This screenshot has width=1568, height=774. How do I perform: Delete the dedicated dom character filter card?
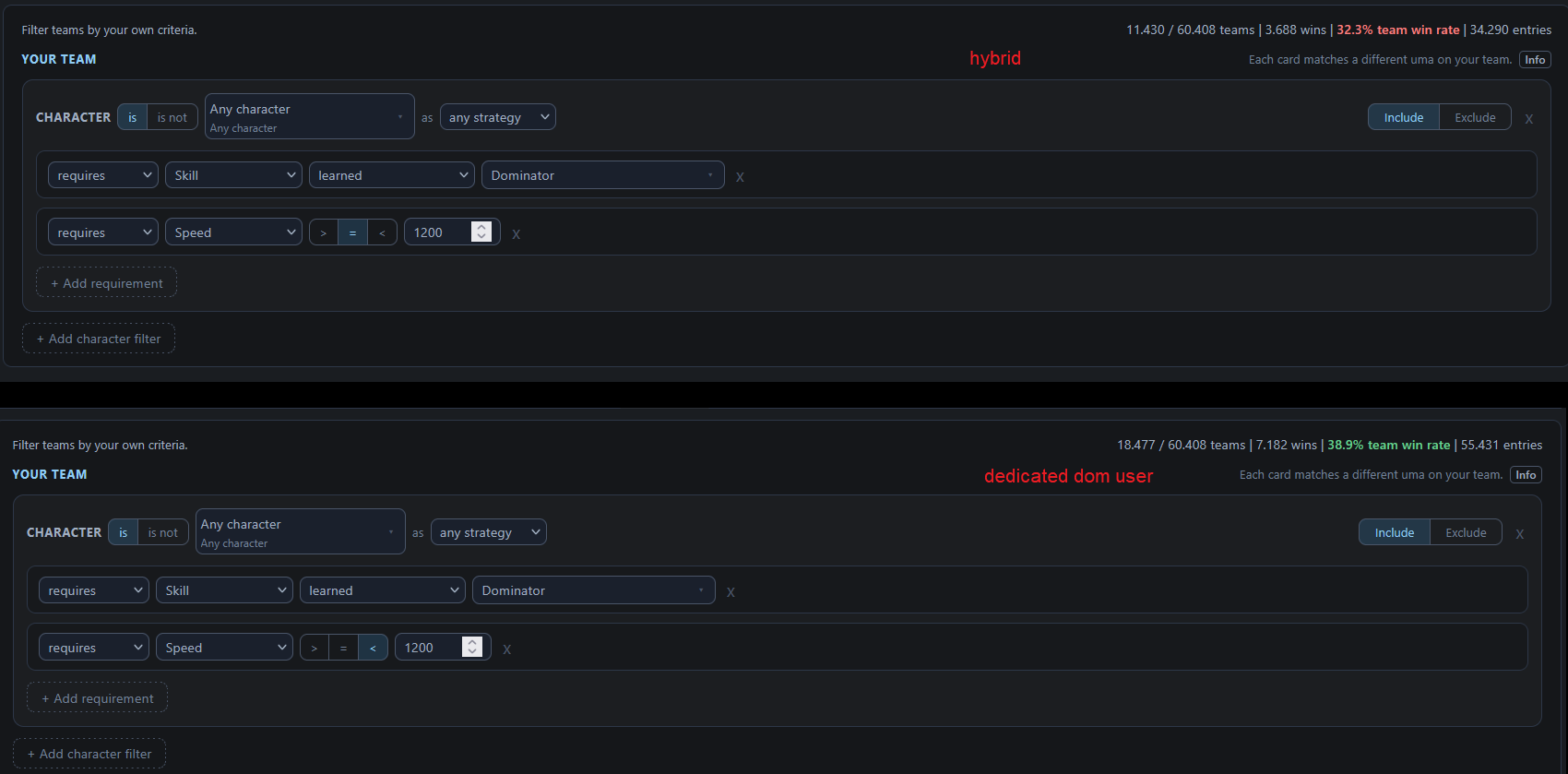point(1519,533)
